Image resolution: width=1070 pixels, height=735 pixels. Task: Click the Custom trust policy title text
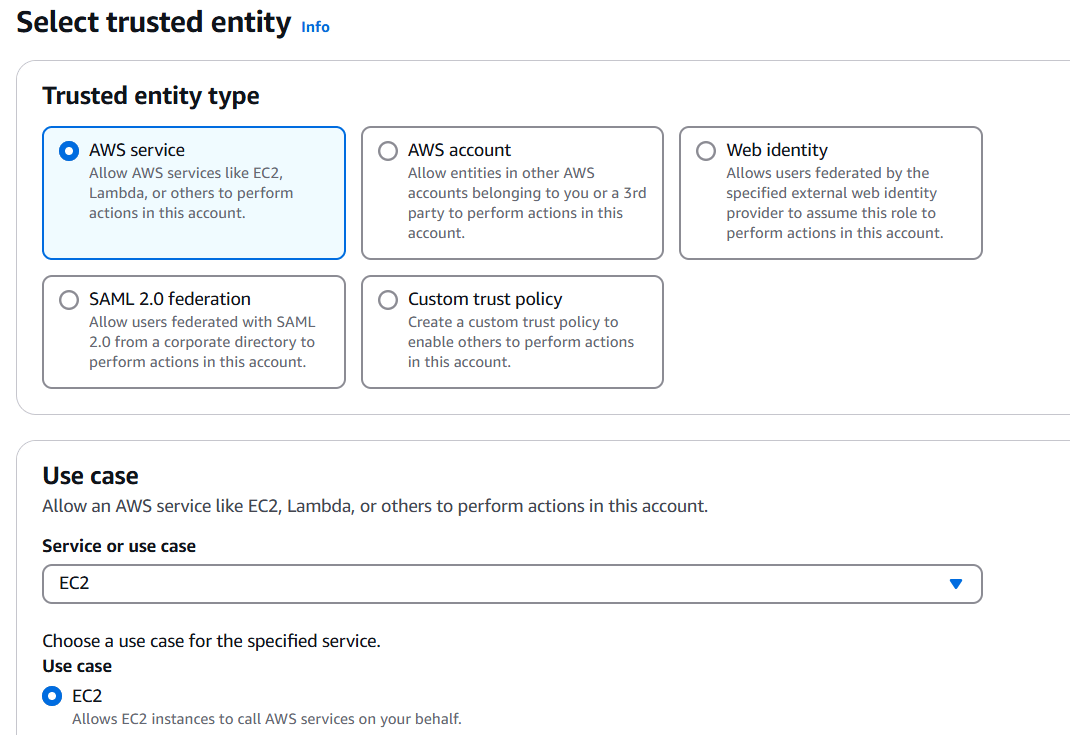485,299
